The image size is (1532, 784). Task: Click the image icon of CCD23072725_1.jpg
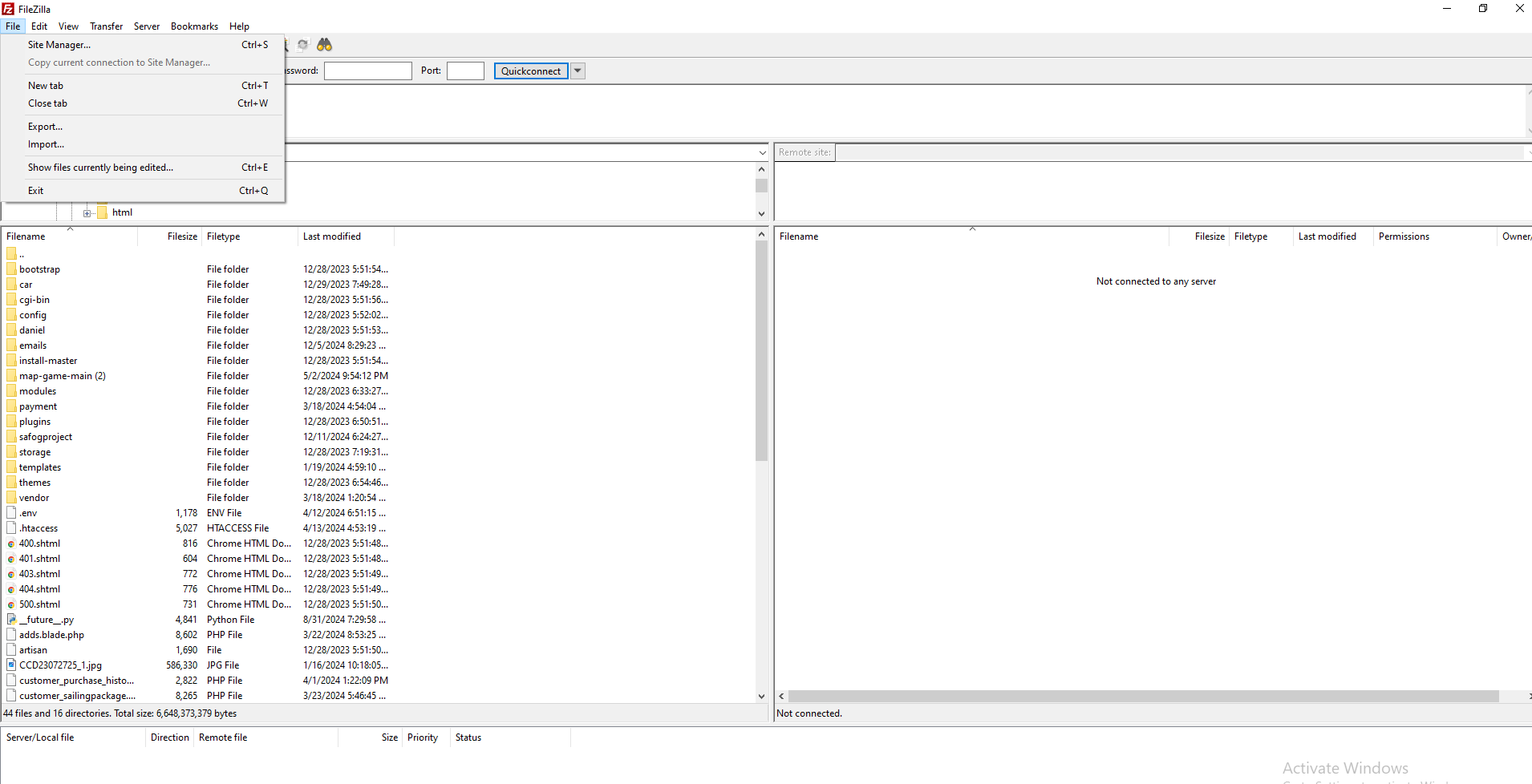click(11, 665)
